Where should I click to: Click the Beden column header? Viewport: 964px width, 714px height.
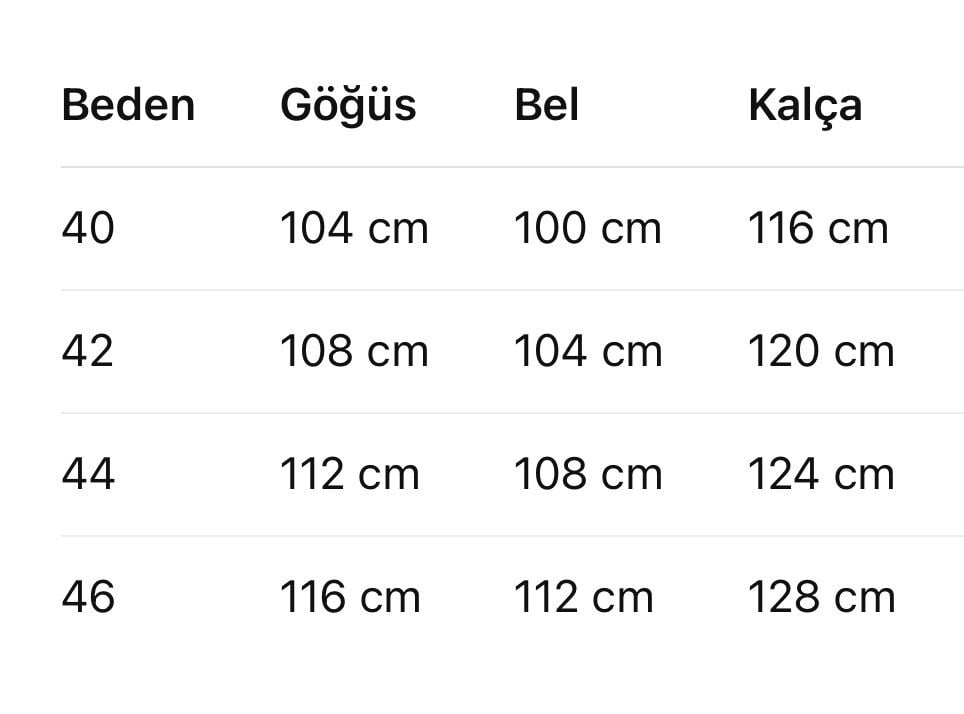128,105
